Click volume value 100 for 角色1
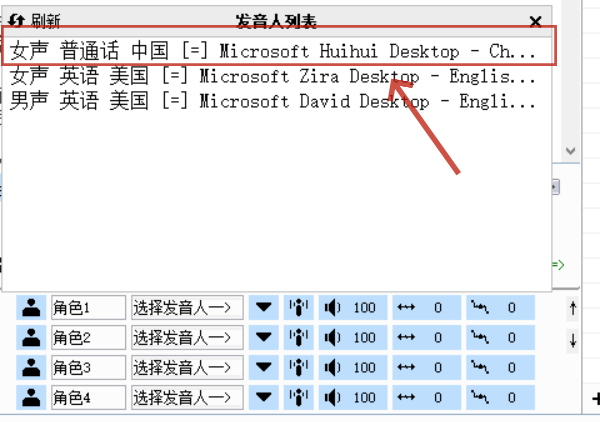Screen dimensions: 600x422 pos(364,308)
